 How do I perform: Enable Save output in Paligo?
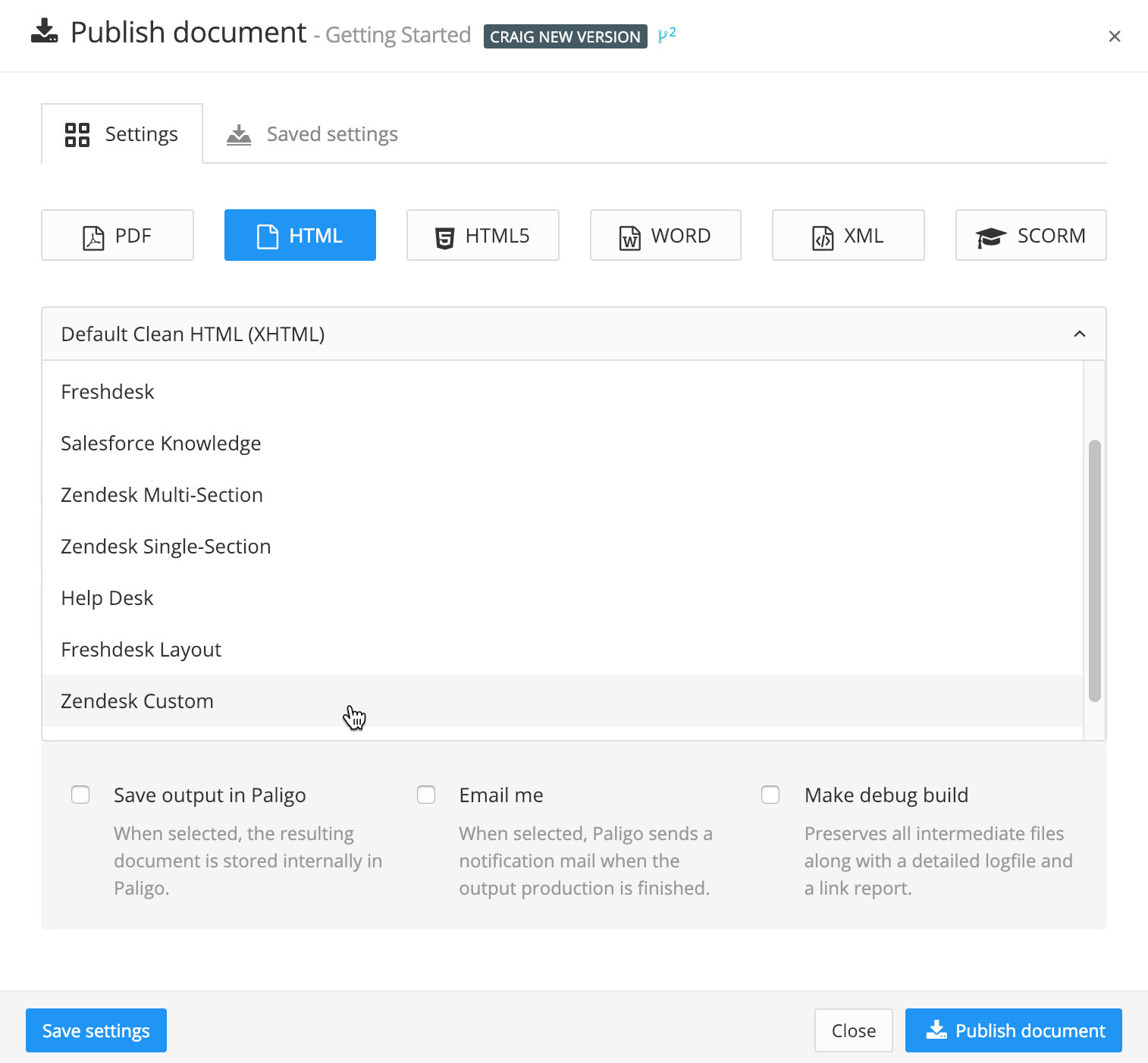[80, 795]
